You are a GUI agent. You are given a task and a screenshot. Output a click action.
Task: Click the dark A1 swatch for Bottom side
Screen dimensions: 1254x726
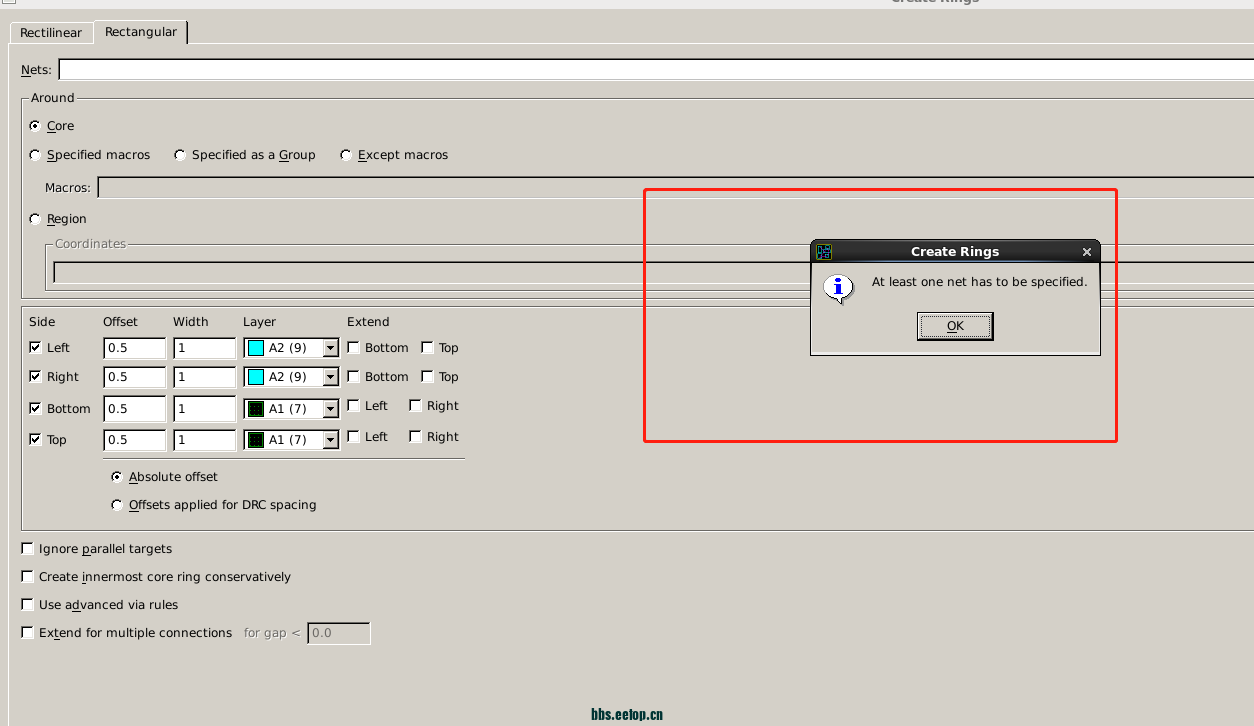pos(256,409)
